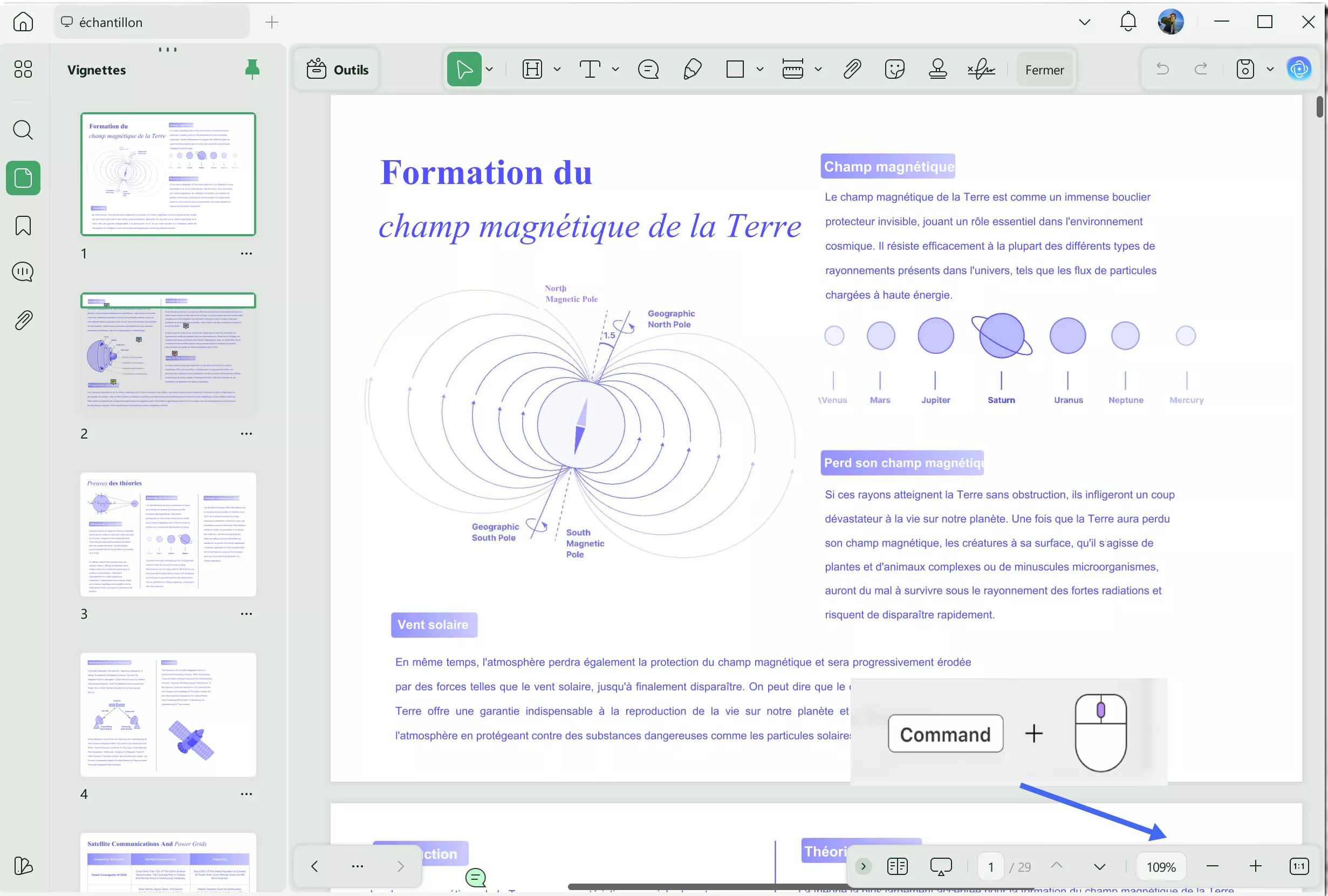This screenshot has height=896, width=1328.
Task: Select the sticker tool
Action: [x=894, y=69]
